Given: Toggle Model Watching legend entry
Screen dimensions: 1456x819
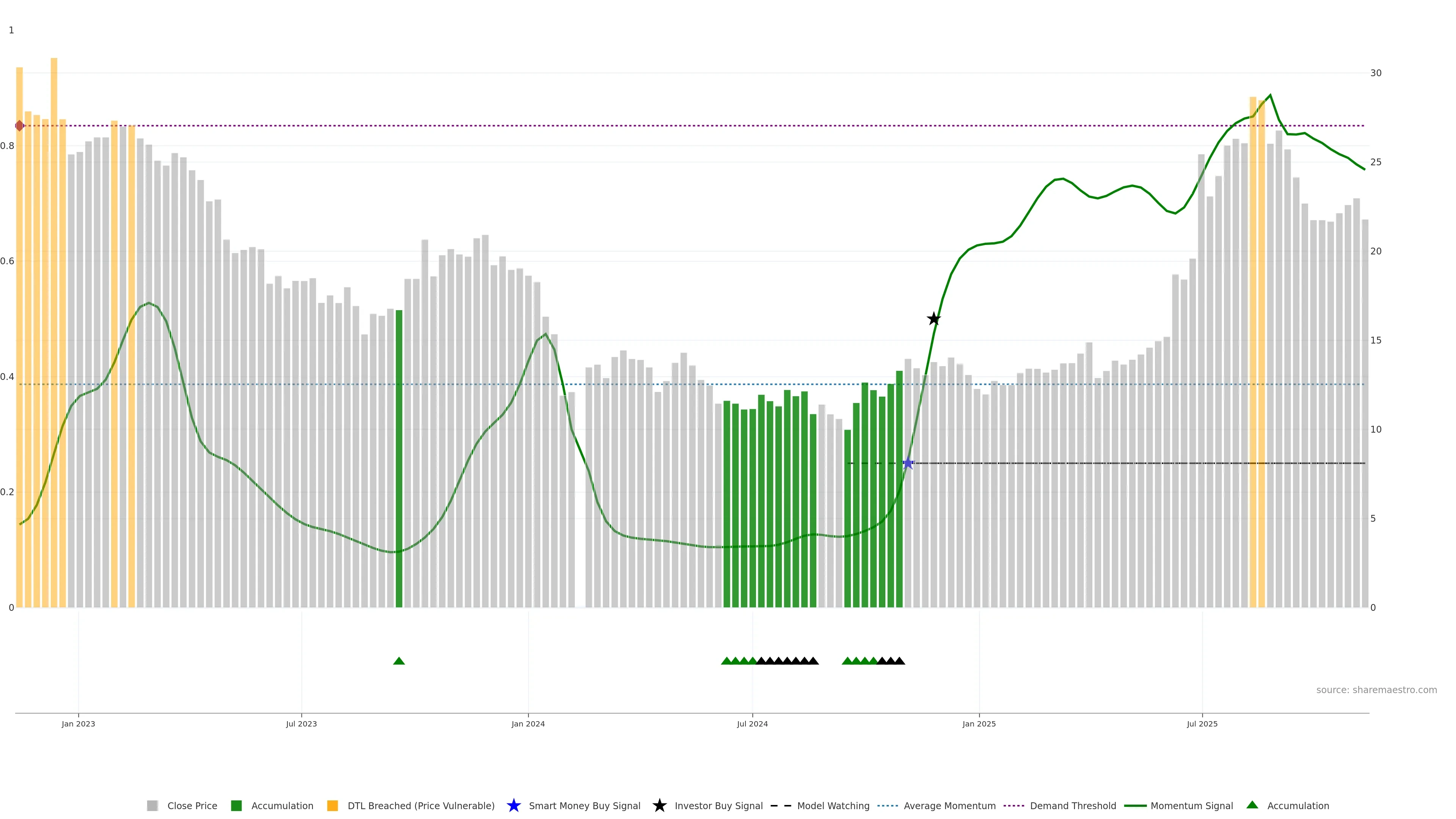Looking at the screenshot, I should click(x=833, y=805).
